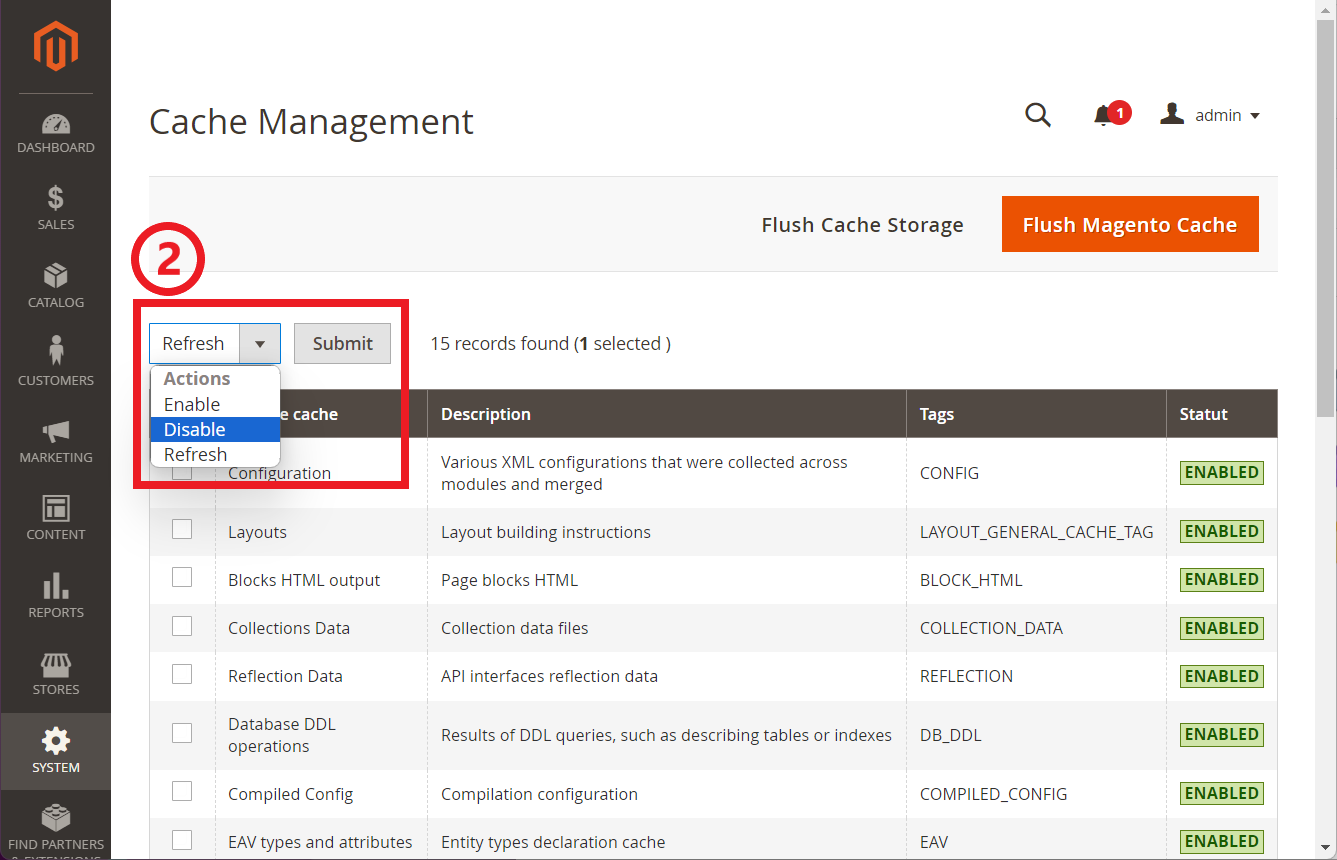Viewport: 1337px width, 860px height.
Task: Open the Reports sidebar menu
Action: click(56, 595)
